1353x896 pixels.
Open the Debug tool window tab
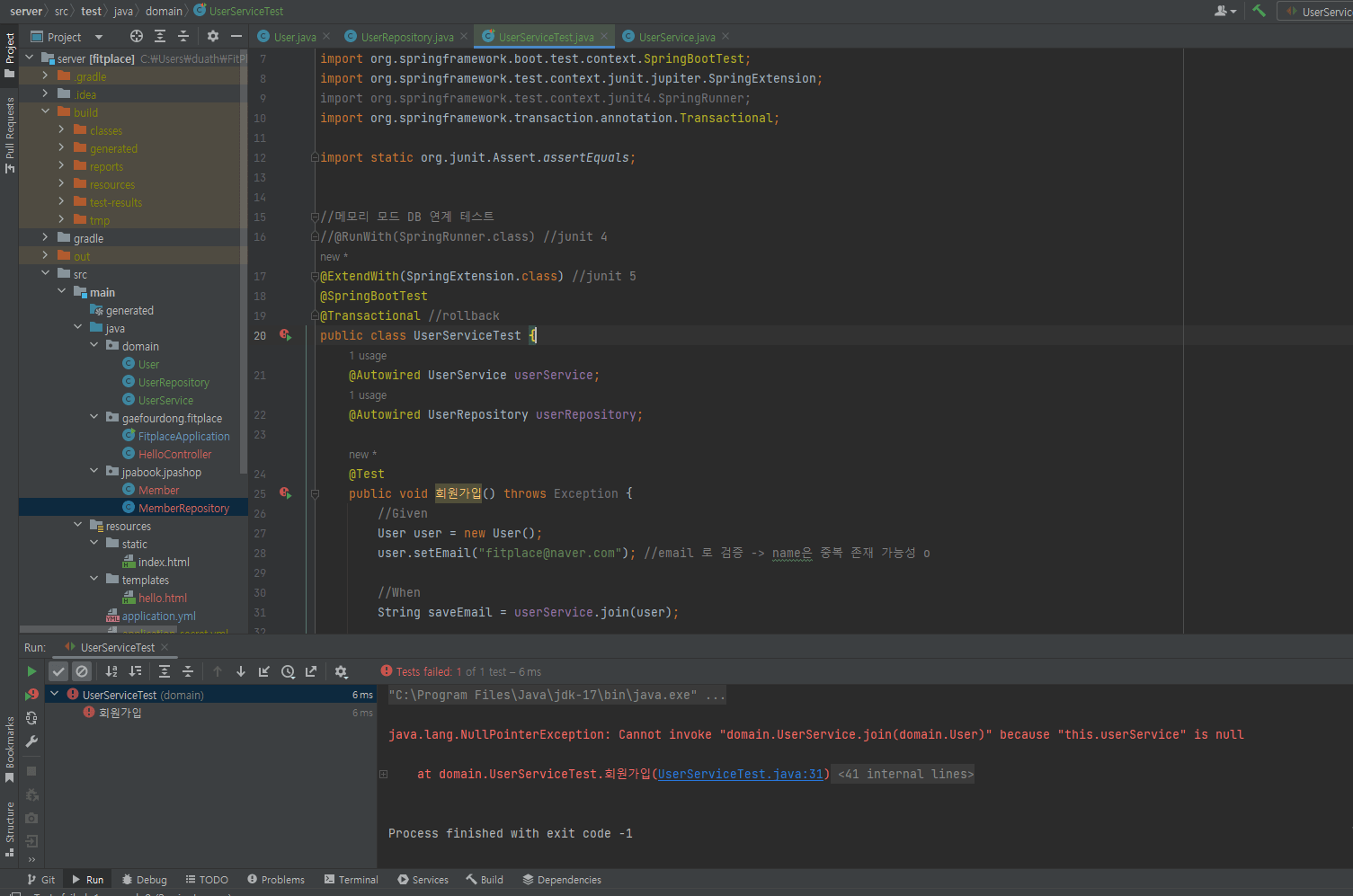(144, 879)
